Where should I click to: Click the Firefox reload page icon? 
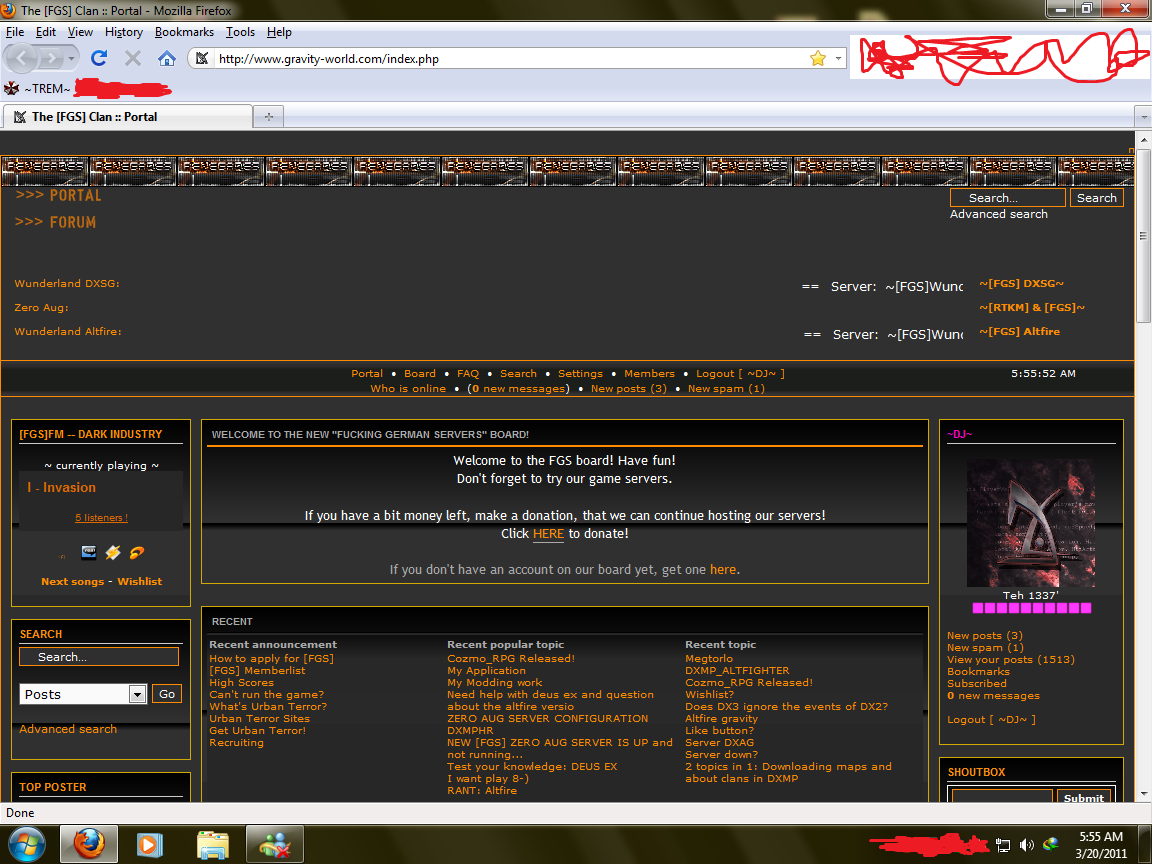tap(98, 58)
